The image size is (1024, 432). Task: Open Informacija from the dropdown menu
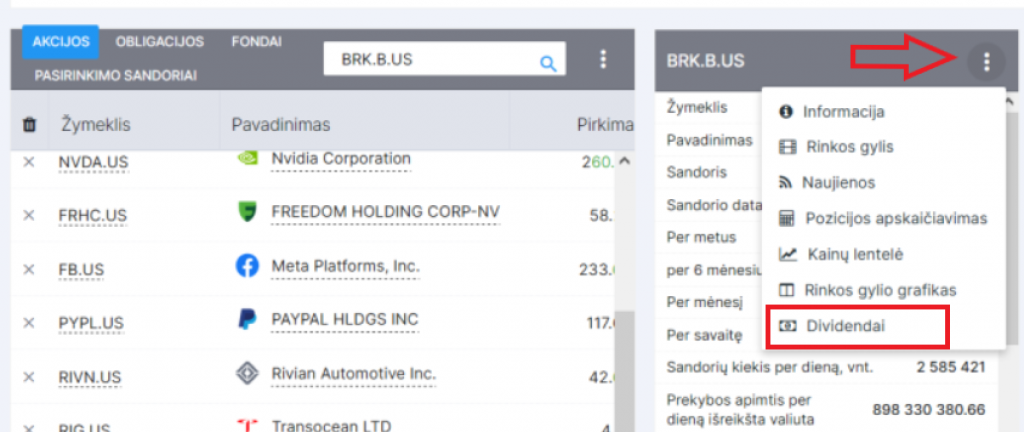coord(843,112)
